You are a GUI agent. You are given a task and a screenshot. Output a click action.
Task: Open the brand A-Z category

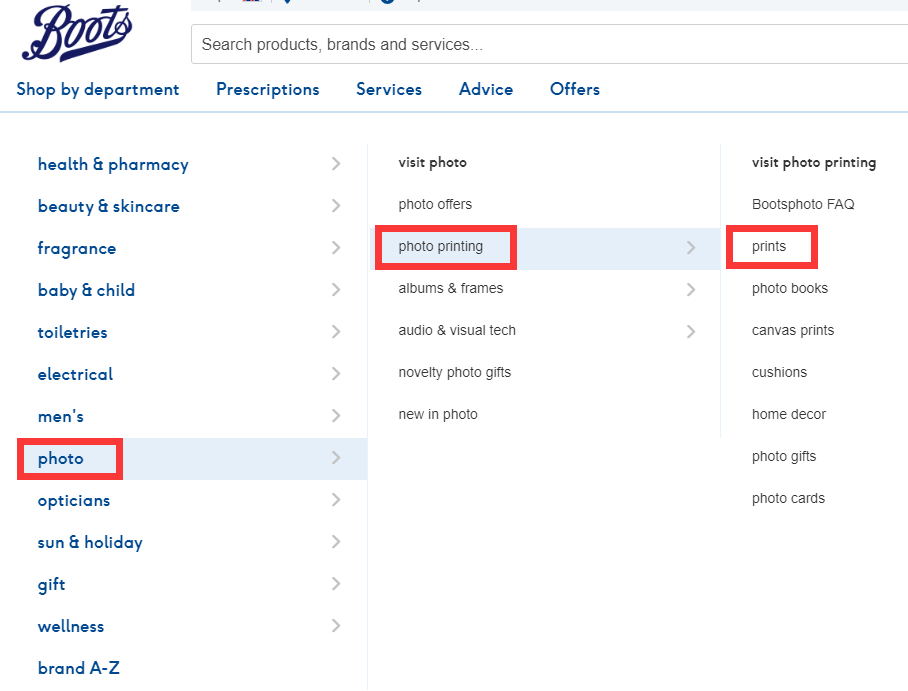[79, 669]
